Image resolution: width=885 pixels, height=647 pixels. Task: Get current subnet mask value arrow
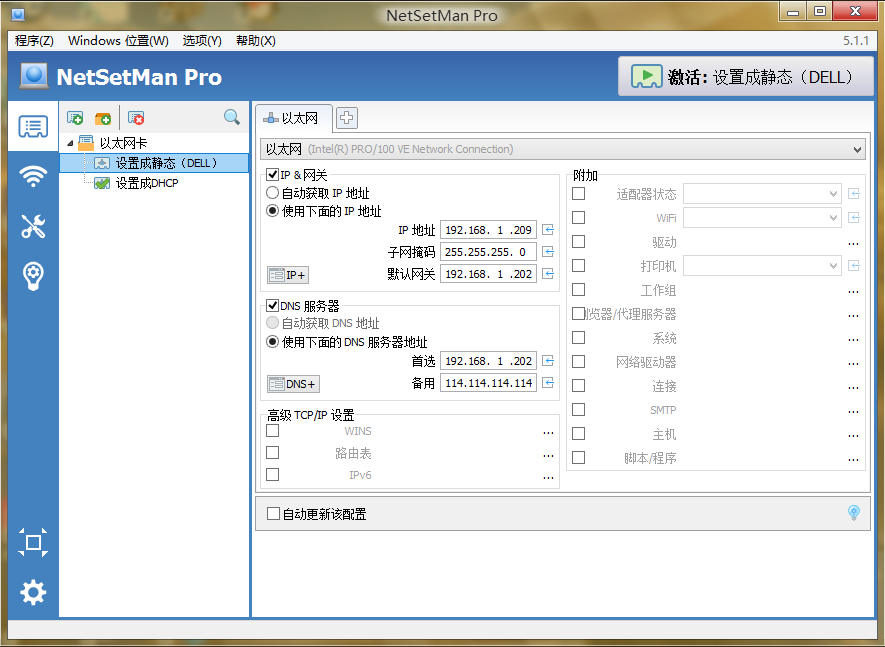pos(548,252)
